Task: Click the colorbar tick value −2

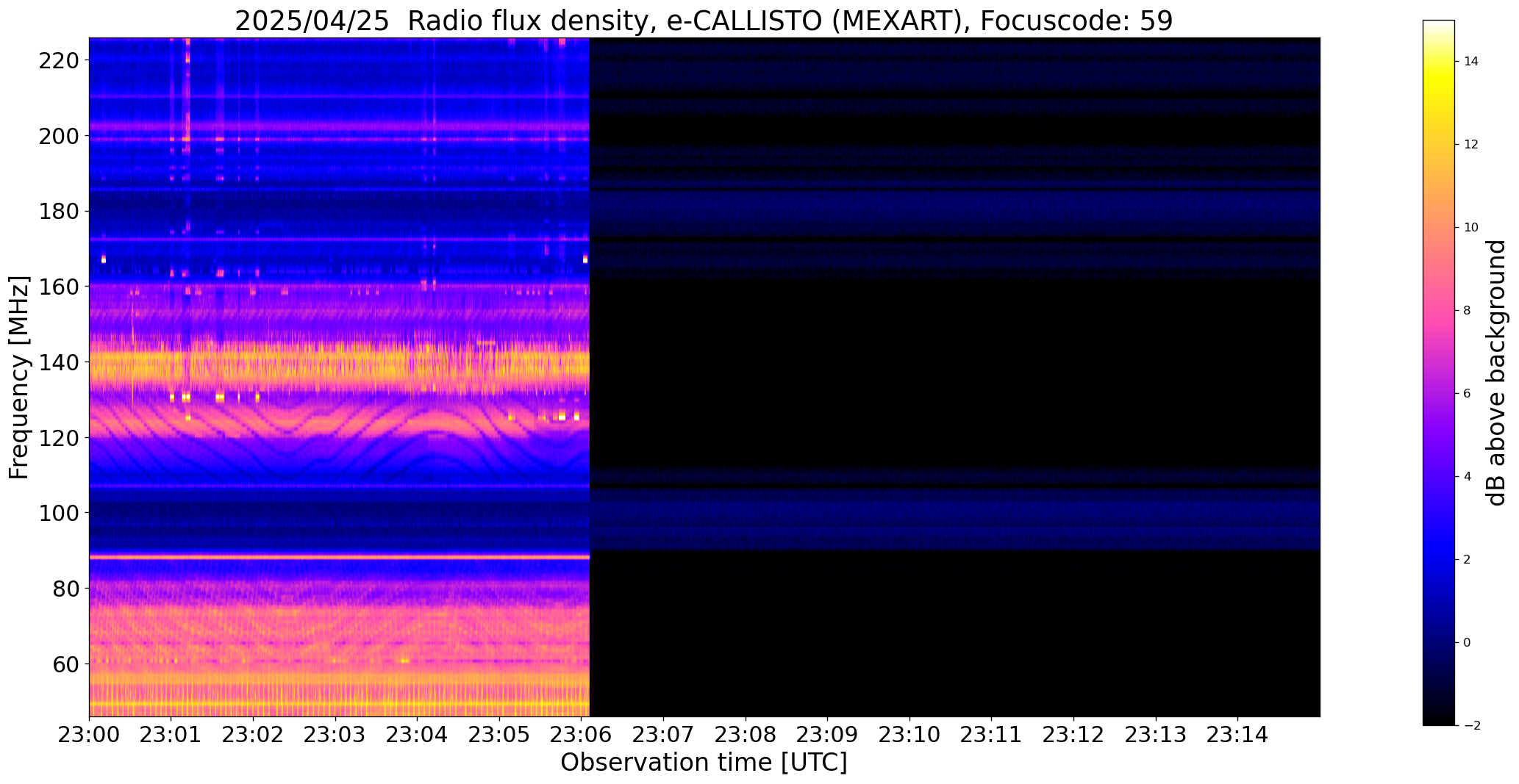Action: (x=1471, y=726)
